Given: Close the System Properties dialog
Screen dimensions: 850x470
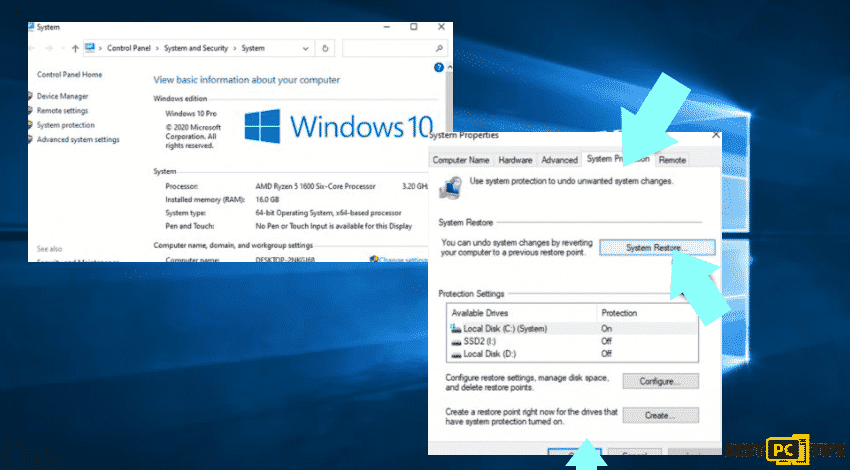Looking at the screenshot, I should point(716,135).
